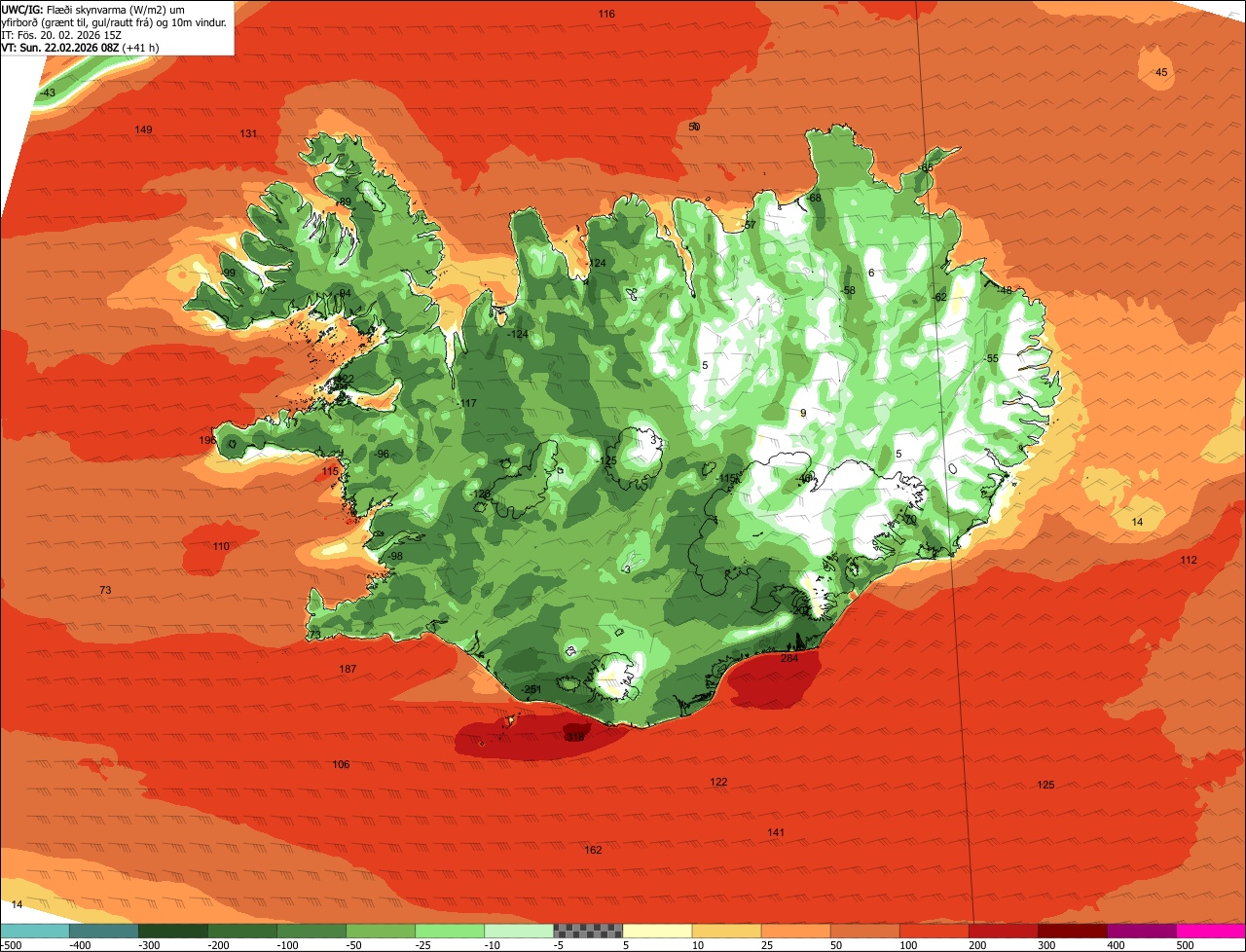Click the flux value -115 on the map
Screen dimensions: 1246x952
pyautogui.click(x=726, y=478)
